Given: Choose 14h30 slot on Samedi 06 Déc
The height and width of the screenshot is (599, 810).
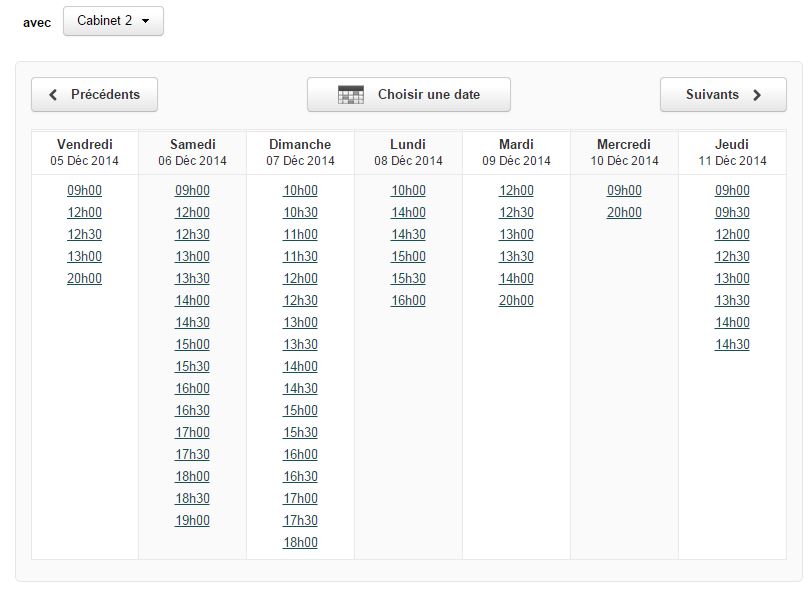Looking at the screenshot, I should click(x=192, y=323).
